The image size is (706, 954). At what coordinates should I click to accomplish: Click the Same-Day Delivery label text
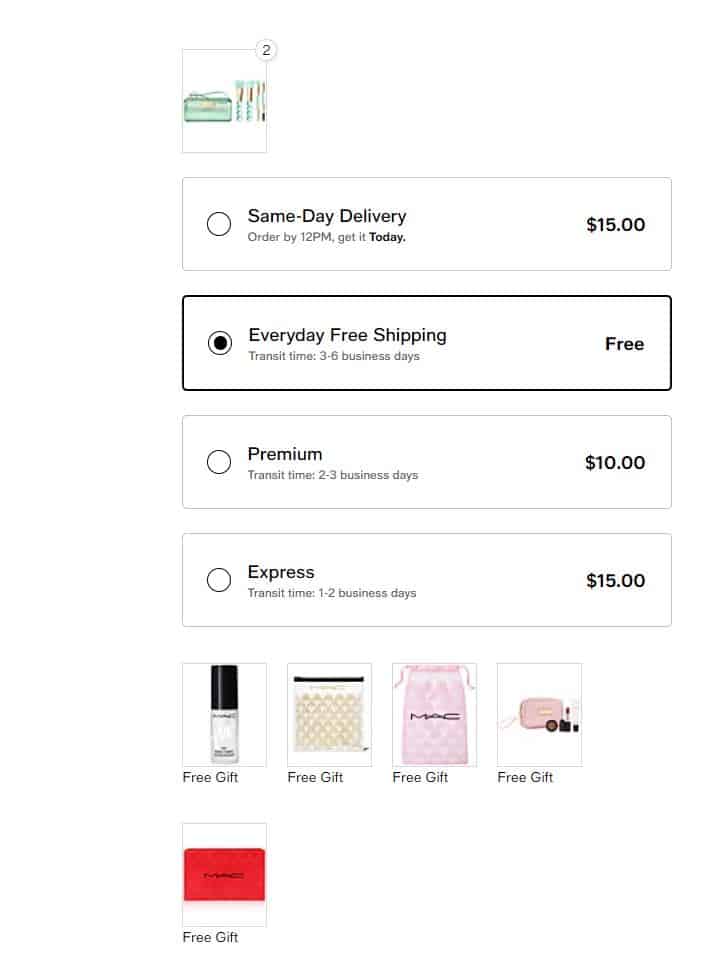click(x=327, y=216)
